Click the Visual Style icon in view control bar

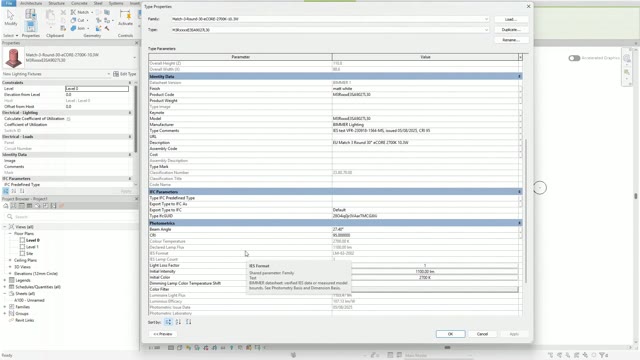point(180,348)
